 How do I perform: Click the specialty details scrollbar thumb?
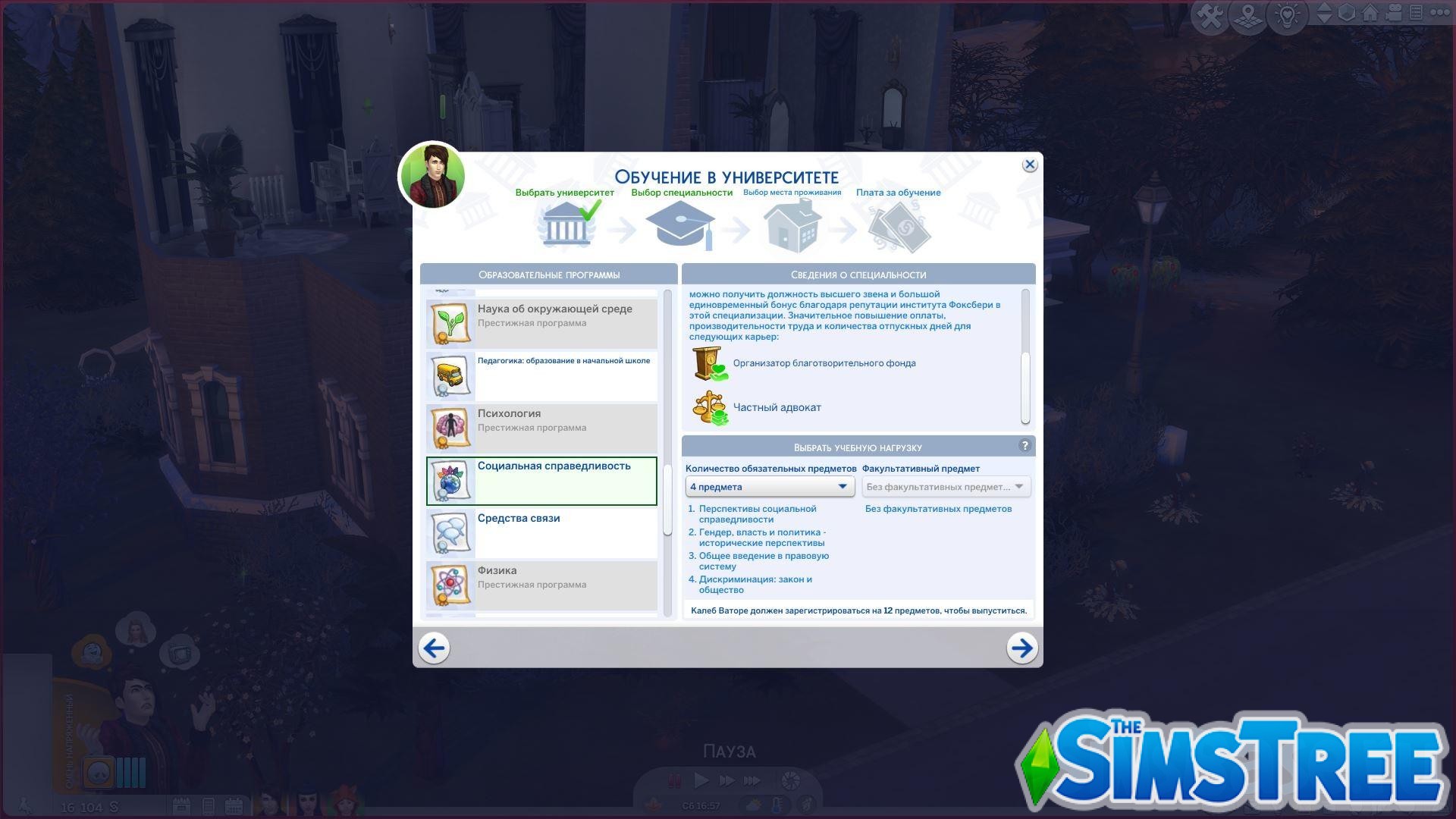click(1025, 388)
